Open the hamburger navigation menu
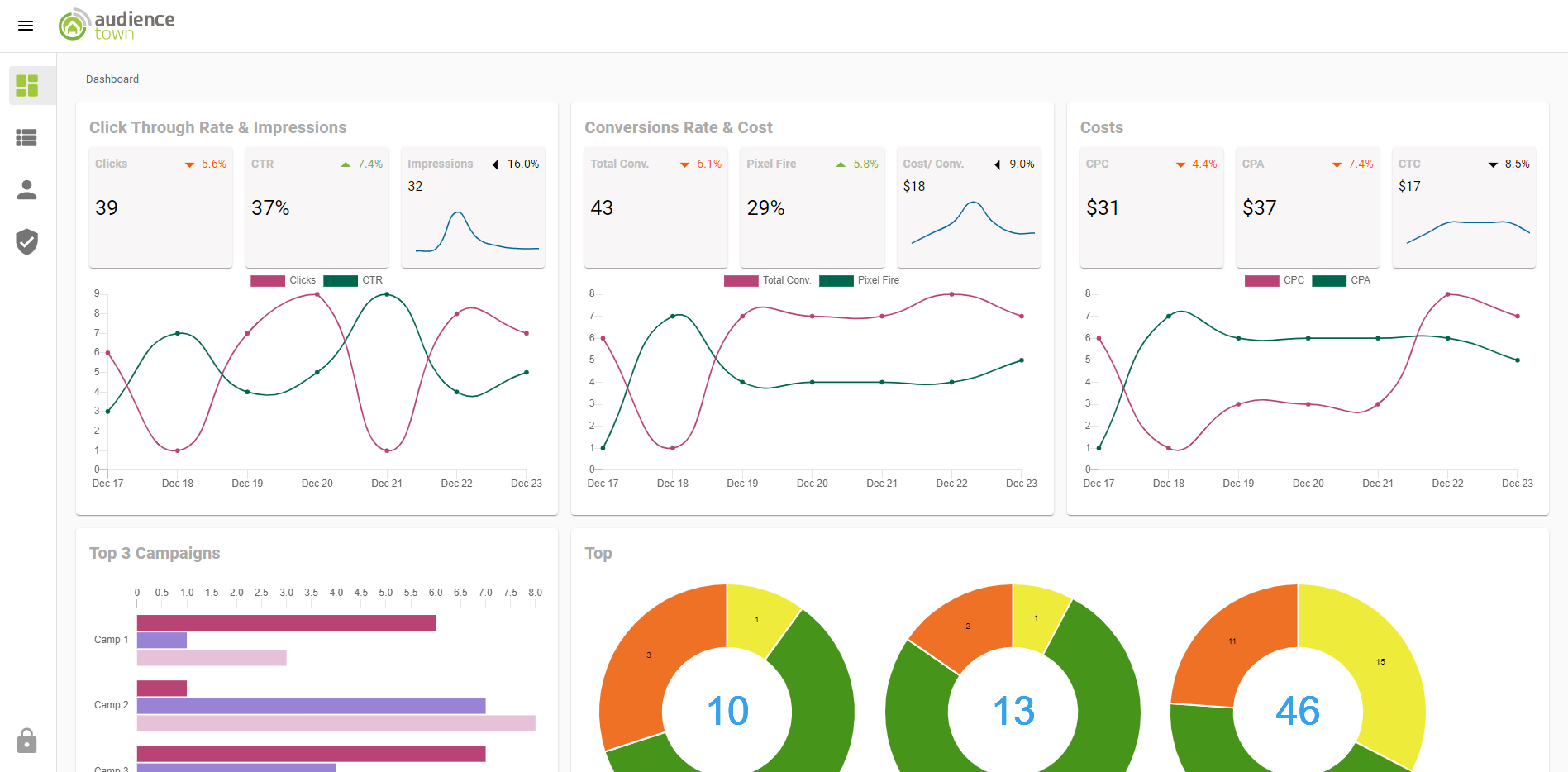Screen dimensions: 1568x772 (26, 26)
